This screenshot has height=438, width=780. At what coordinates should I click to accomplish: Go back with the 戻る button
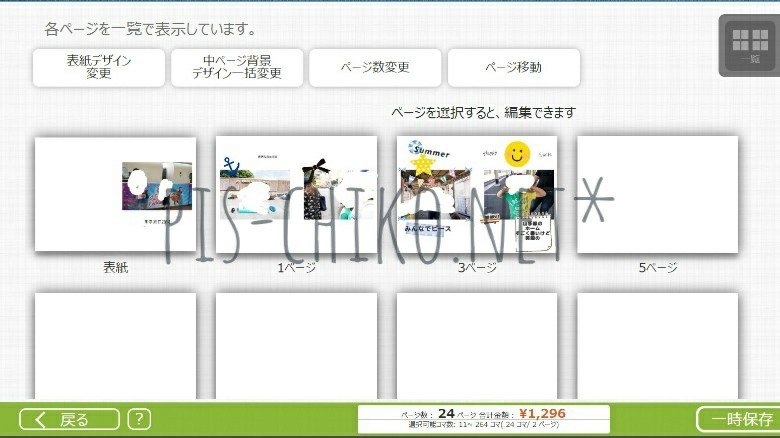pos(70,419)
